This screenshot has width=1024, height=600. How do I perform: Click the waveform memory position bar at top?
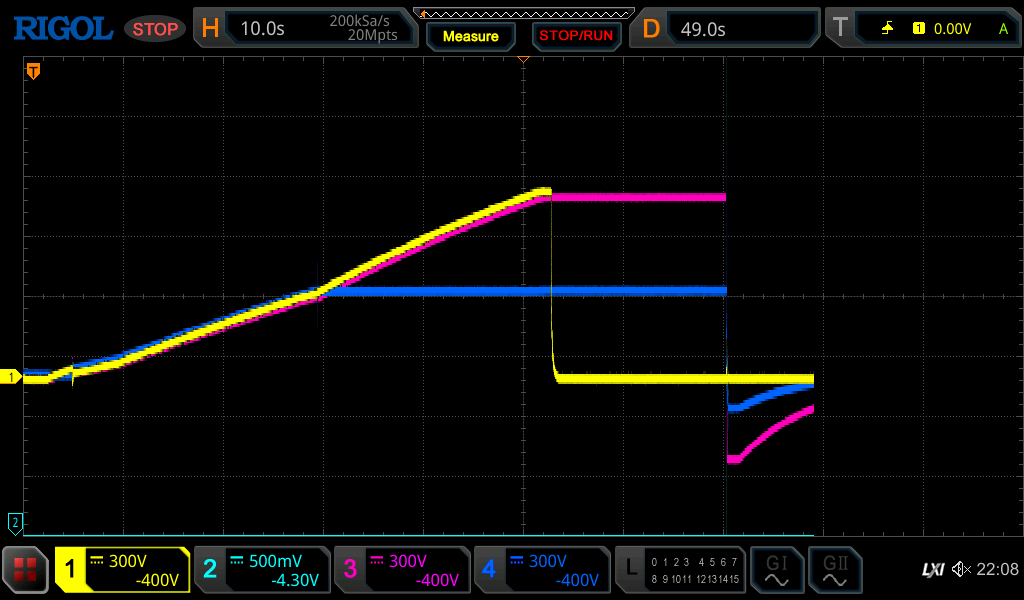point(523,12)
